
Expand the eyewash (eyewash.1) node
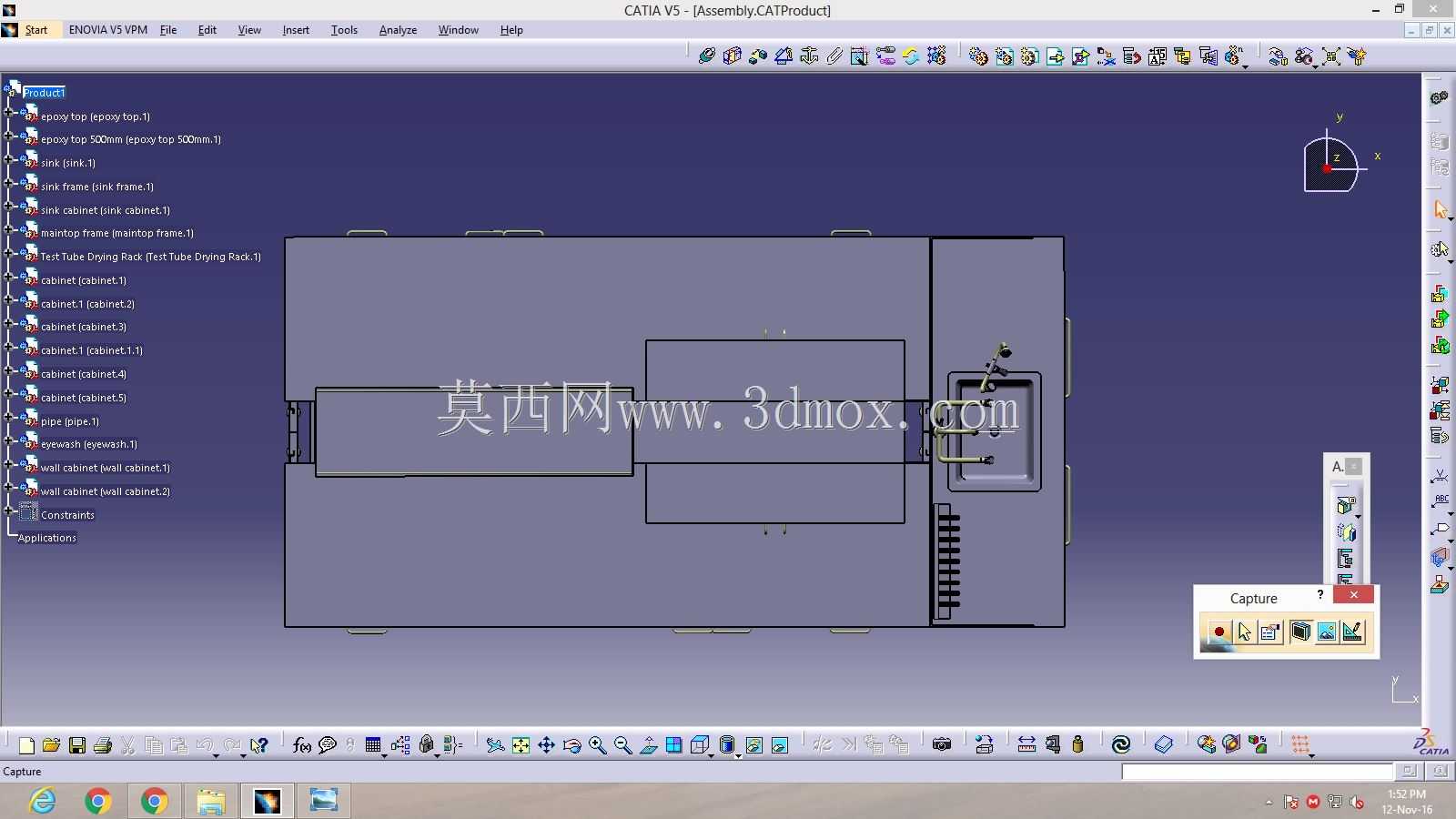[x=9, y=441]
